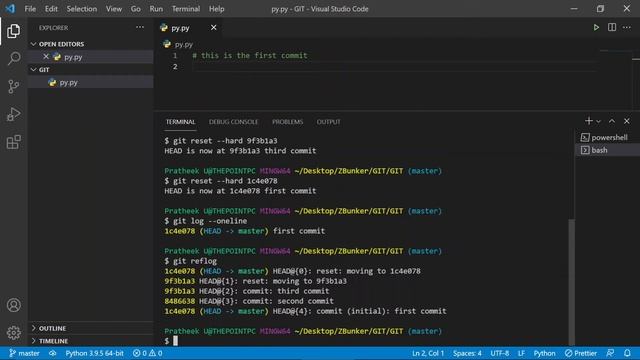Click the master branch status bar item
Image resolution: width=640 pixels, height=360 pixels.
coord(24,353)
